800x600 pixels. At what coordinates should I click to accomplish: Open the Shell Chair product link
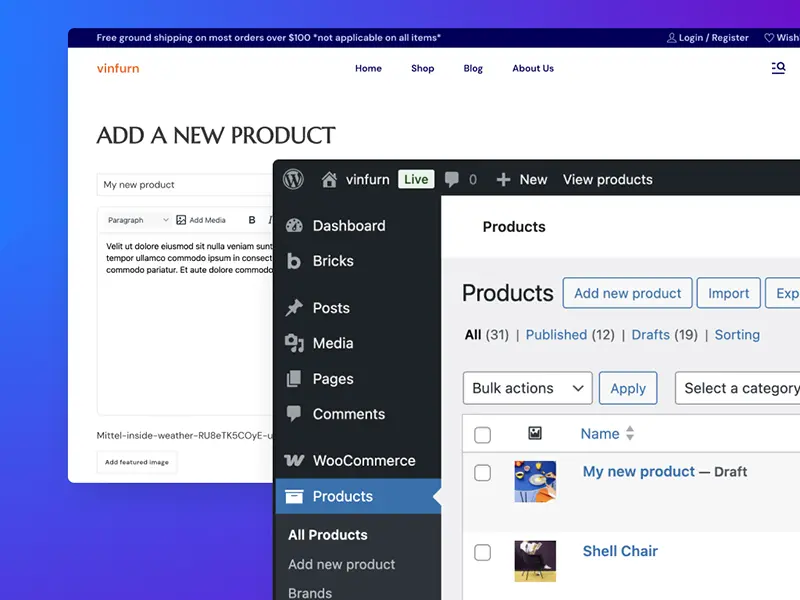click(620, 551)
